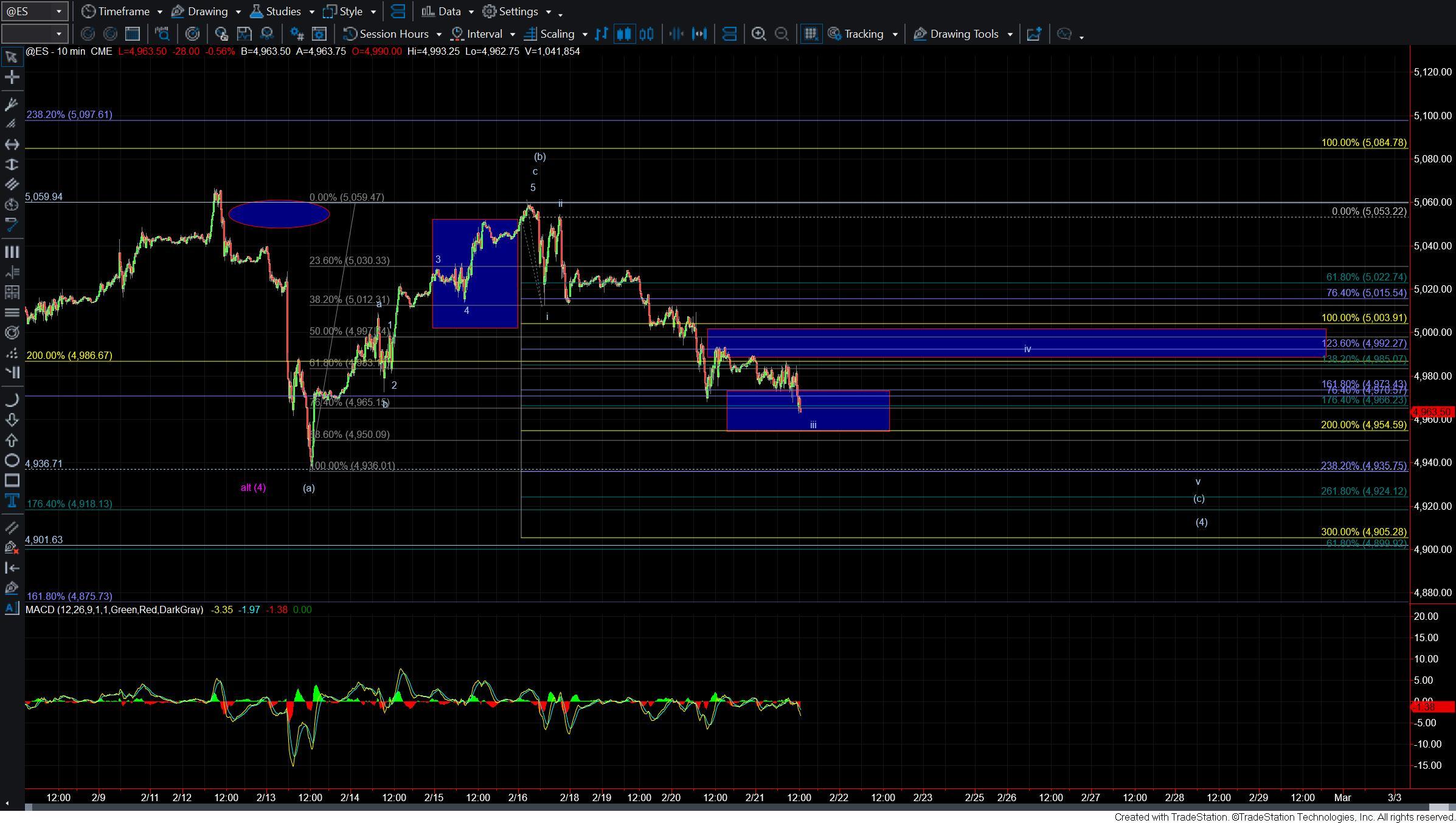This screenshot has width=1456, height=823.
Task: Click the Session Hours button
Action: [x=386, y=34]
